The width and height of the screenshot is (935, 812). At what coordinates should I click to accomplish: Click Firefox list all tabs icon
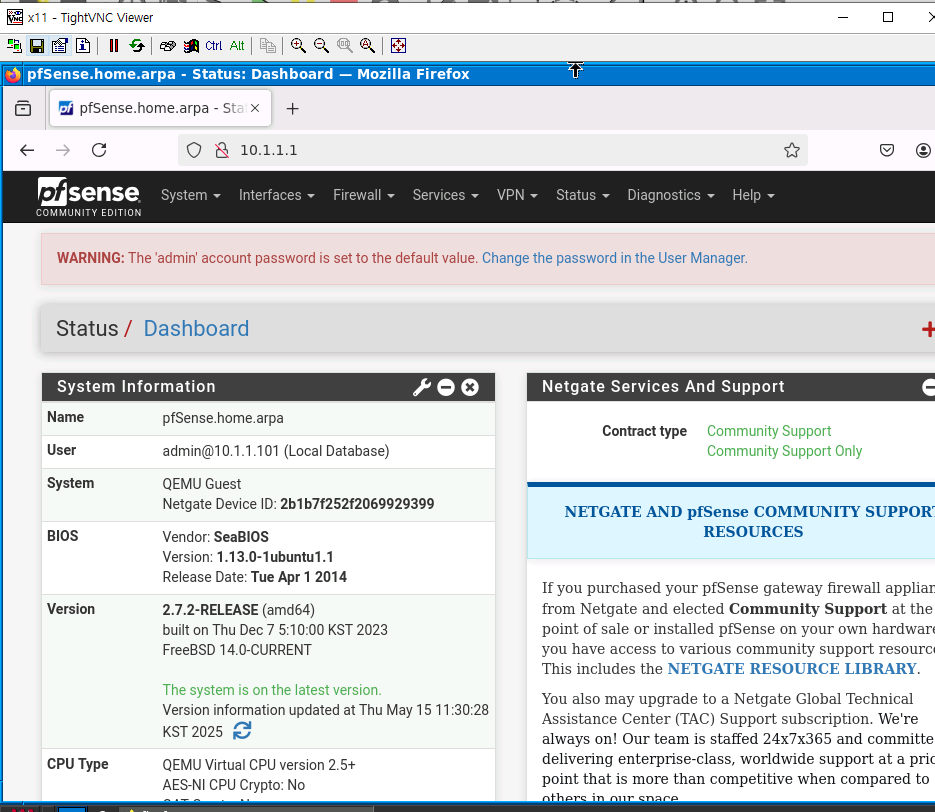tap(23, 108)
